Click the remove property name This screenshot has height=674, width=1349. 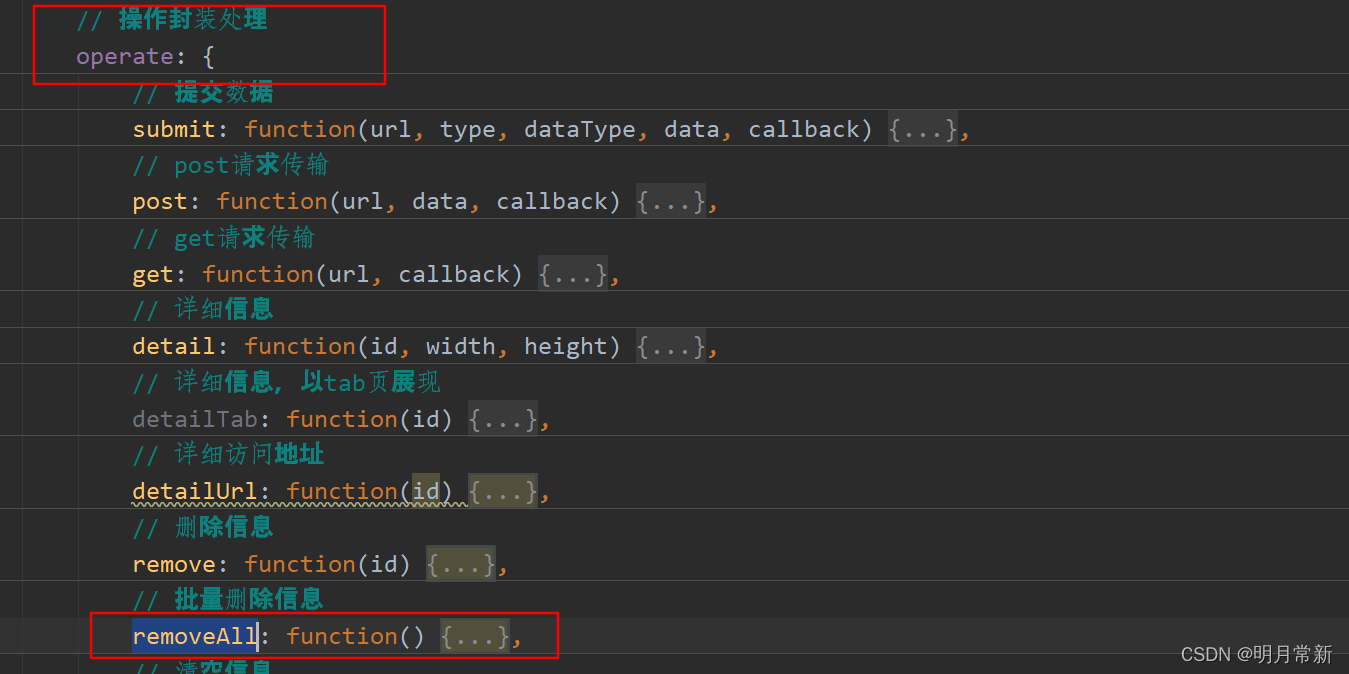click(174, 564)
